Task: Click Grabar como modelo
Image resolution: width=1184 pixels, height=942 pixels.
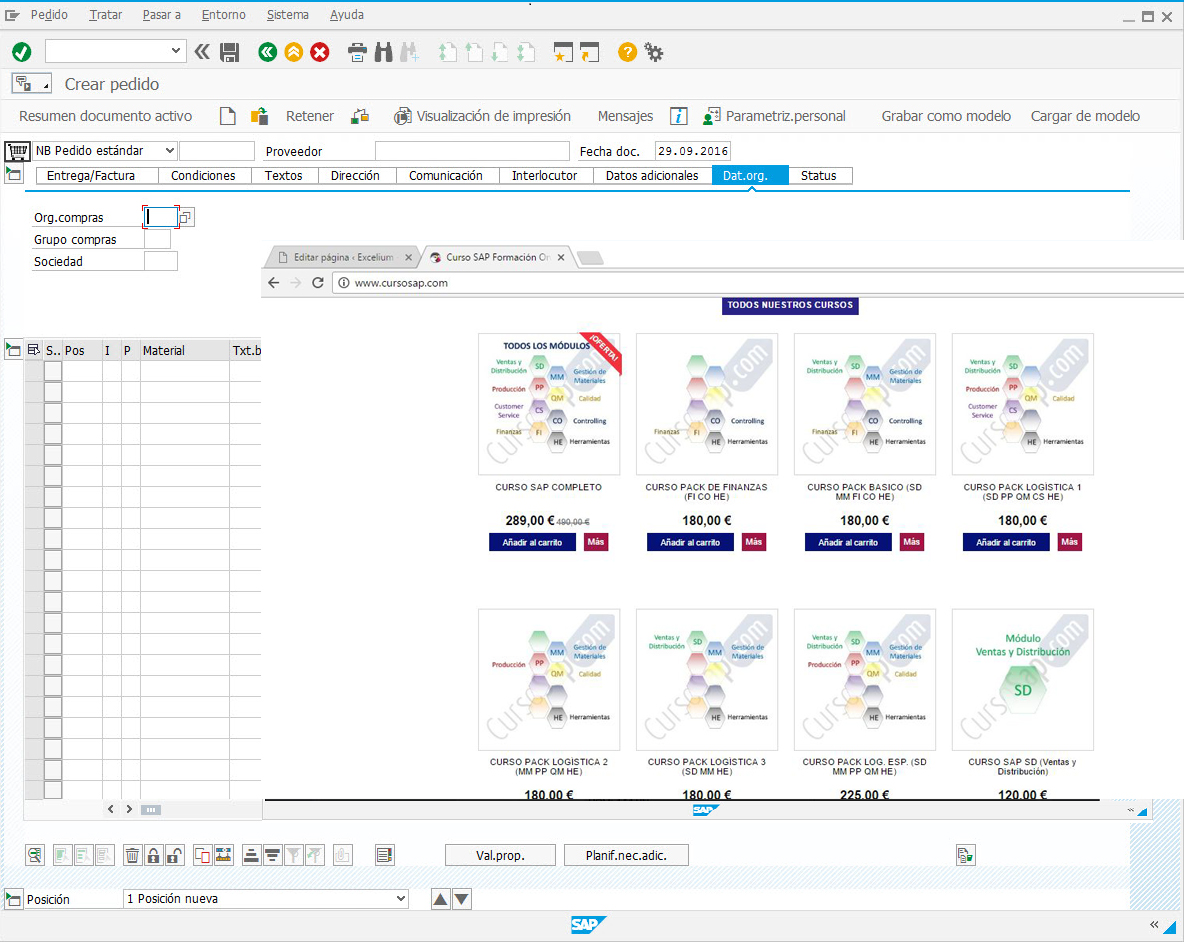Action: pyautogui.click(x=946, y=116)
